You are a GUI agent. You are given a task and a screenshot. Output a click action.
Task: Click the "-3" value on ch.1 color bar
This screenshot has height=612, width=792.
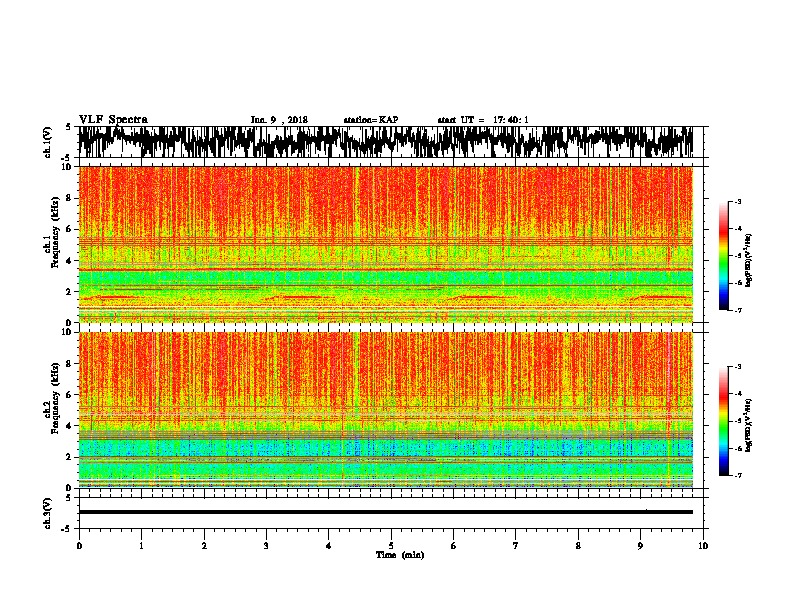[738, 202]
